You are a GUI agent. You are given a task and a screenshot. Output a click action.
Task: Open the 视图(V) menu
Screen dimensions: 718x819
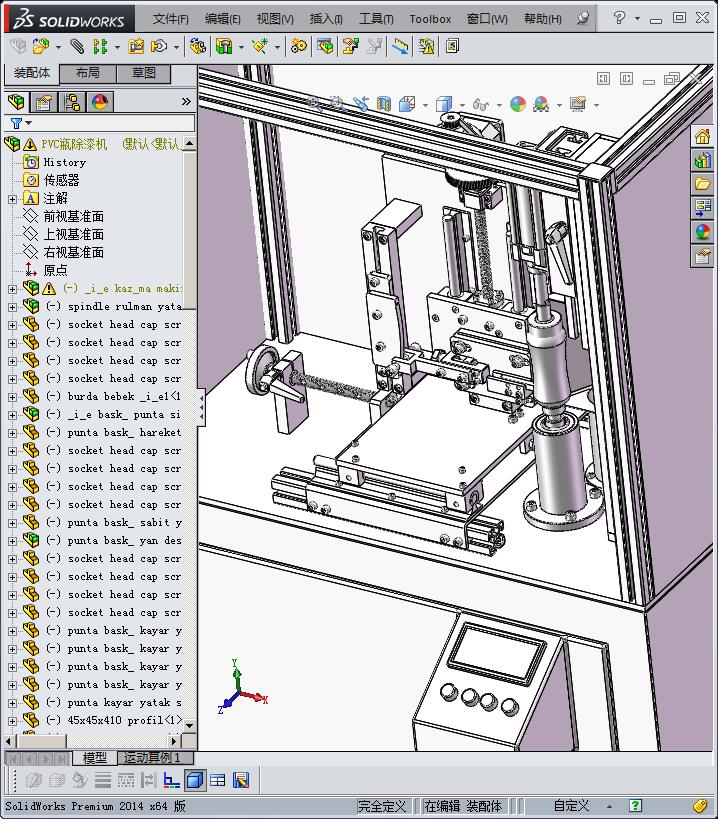[275, 19]
